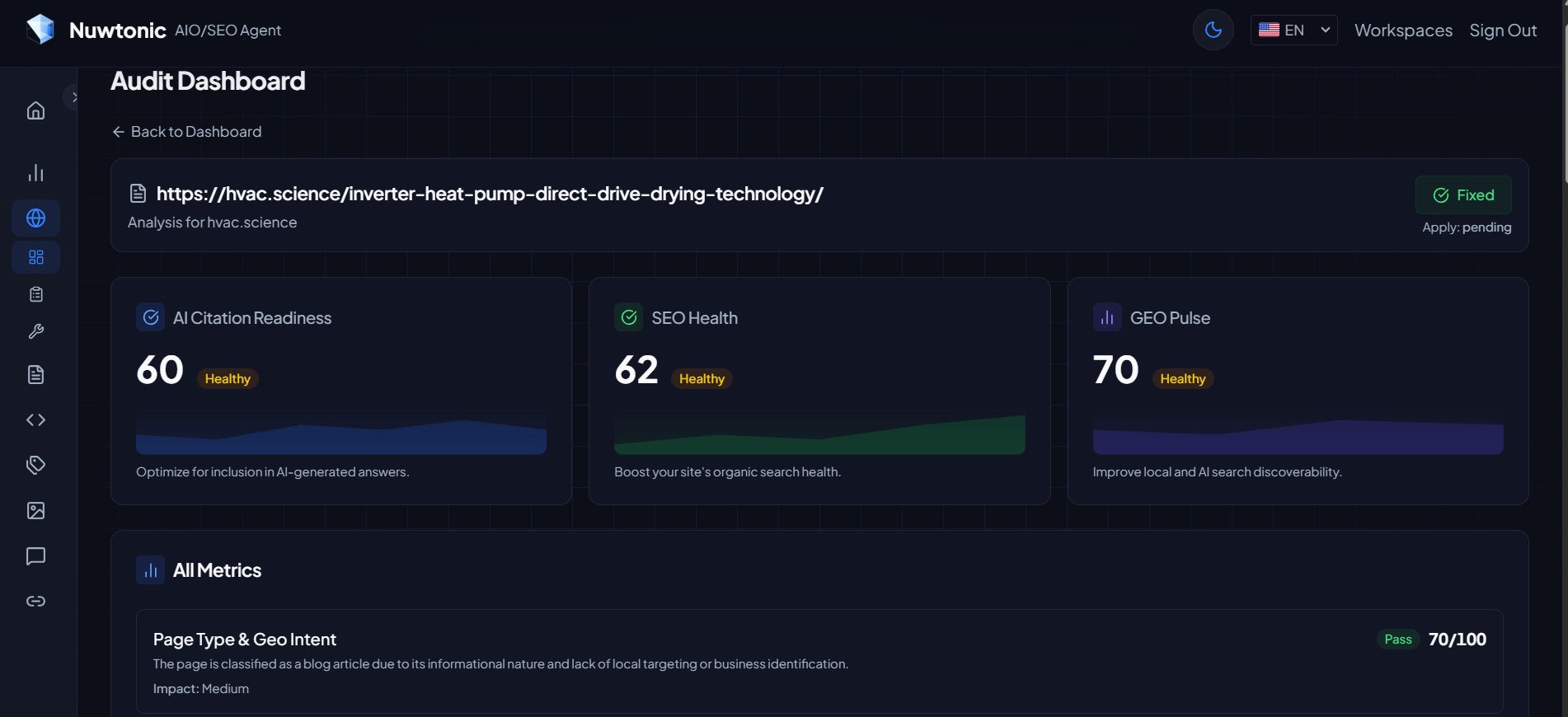
Task: Open the tags sidebar icon
Action: 35,465
